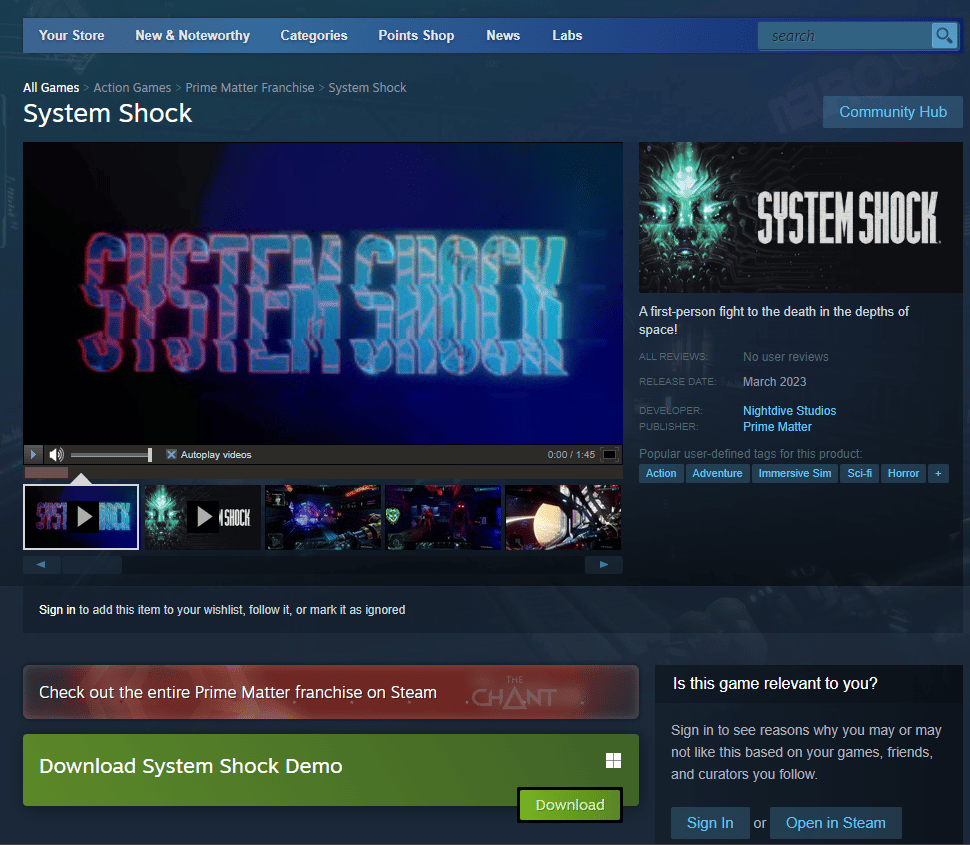This screenshot has width=970, height=845.
Task: Play the trailer video
Action: click(33, 455)
